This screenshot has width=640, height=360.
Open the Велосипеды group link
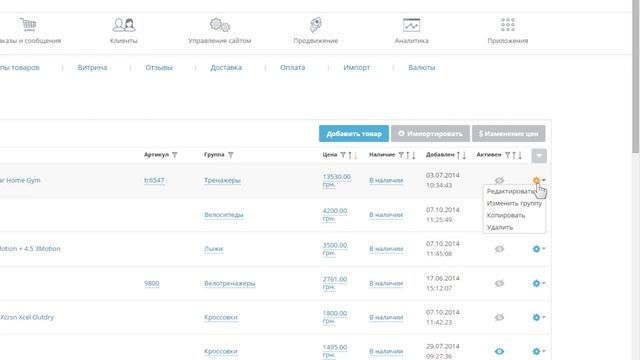click(x=224, y=214)
